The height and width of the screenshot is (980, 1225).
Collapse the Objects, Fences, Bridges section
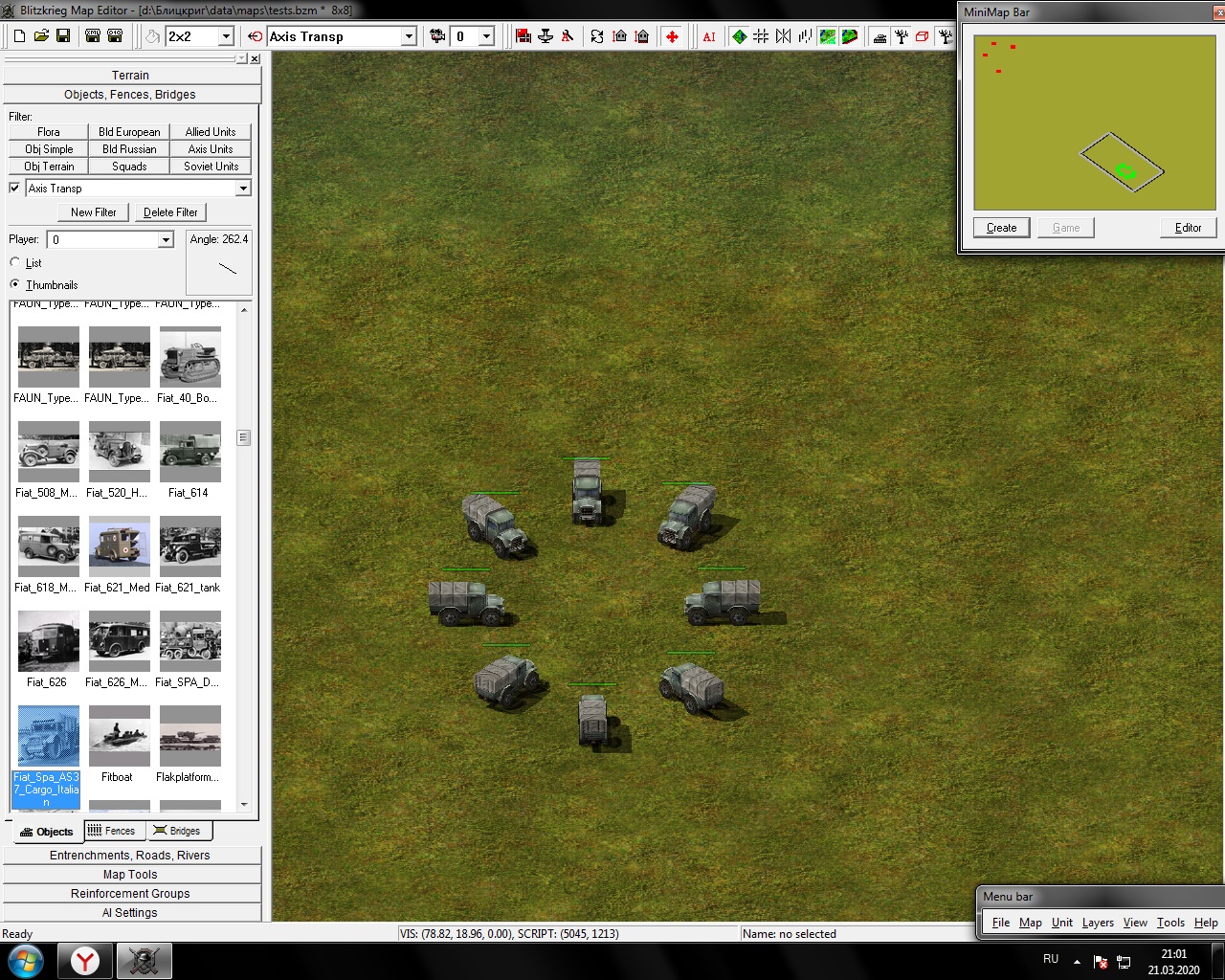tap(132, 94)
